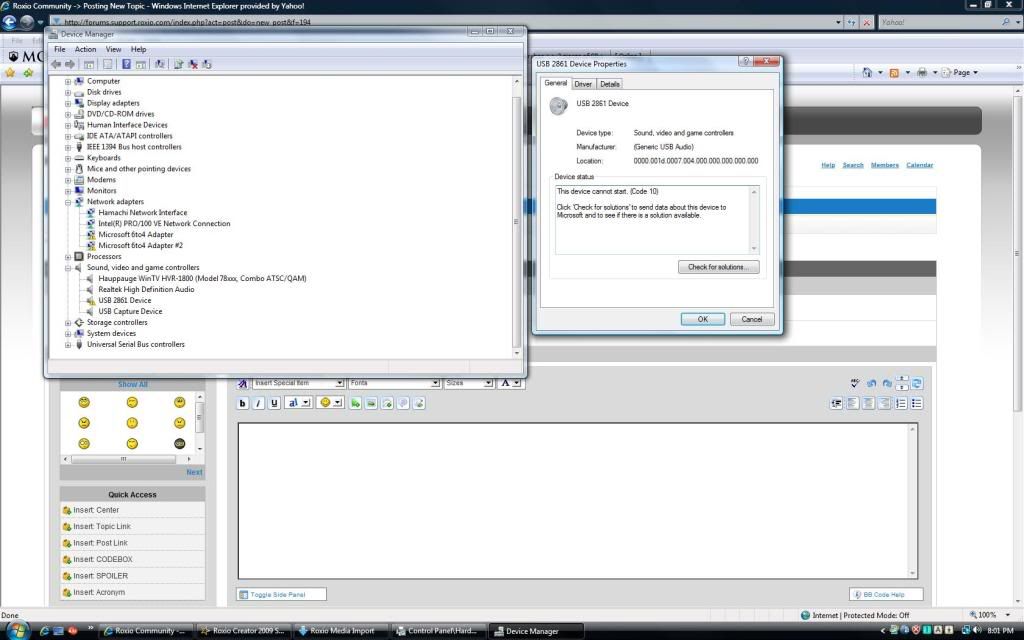Click the first smiley in emoticon panel
The height and width of the screenshot is (640, 1024).
pos(84,402)
